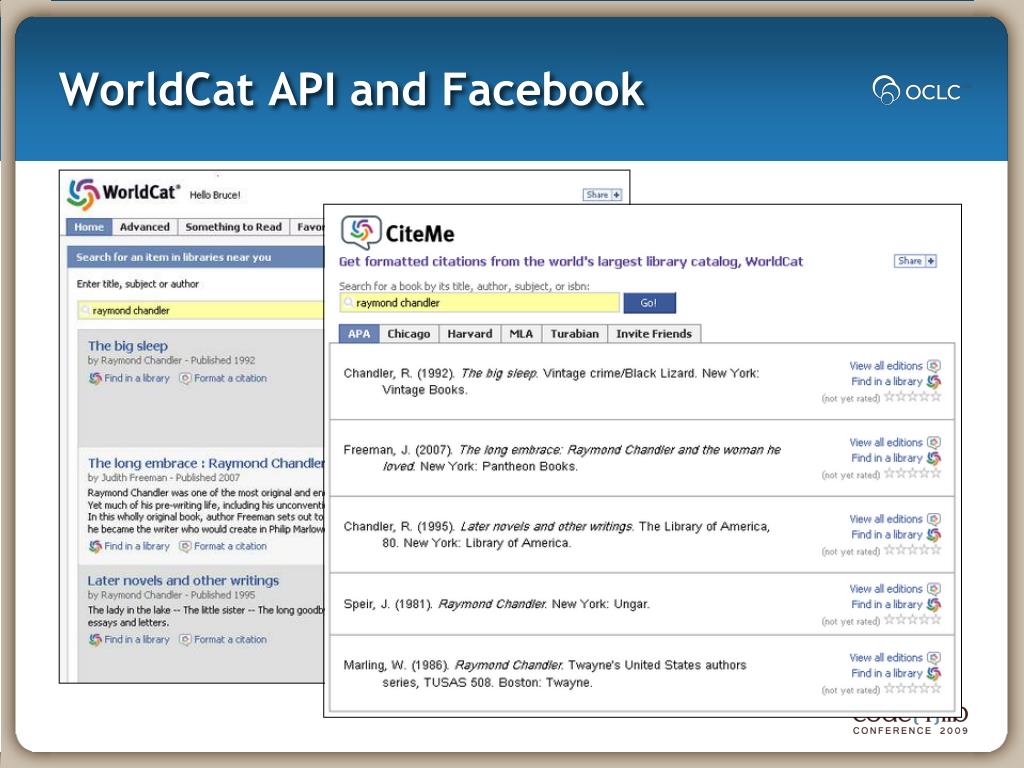This screenshot has width=1024, height=768.
Task: View all editions for Freeman 2007 citation
Action: [886, 442]
